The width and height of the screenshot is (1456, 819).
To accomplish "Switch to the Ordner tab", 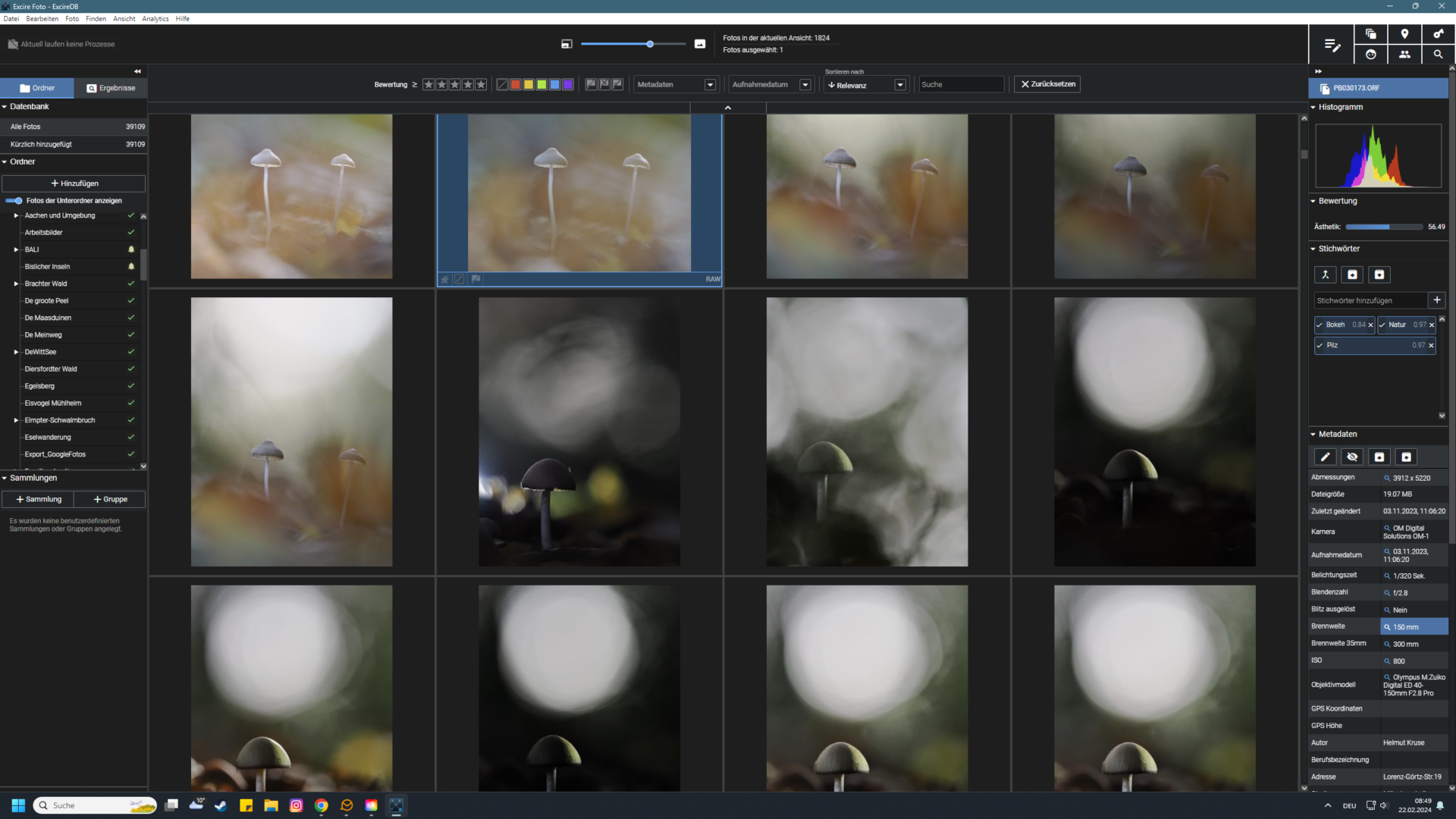I will point(37,88).
